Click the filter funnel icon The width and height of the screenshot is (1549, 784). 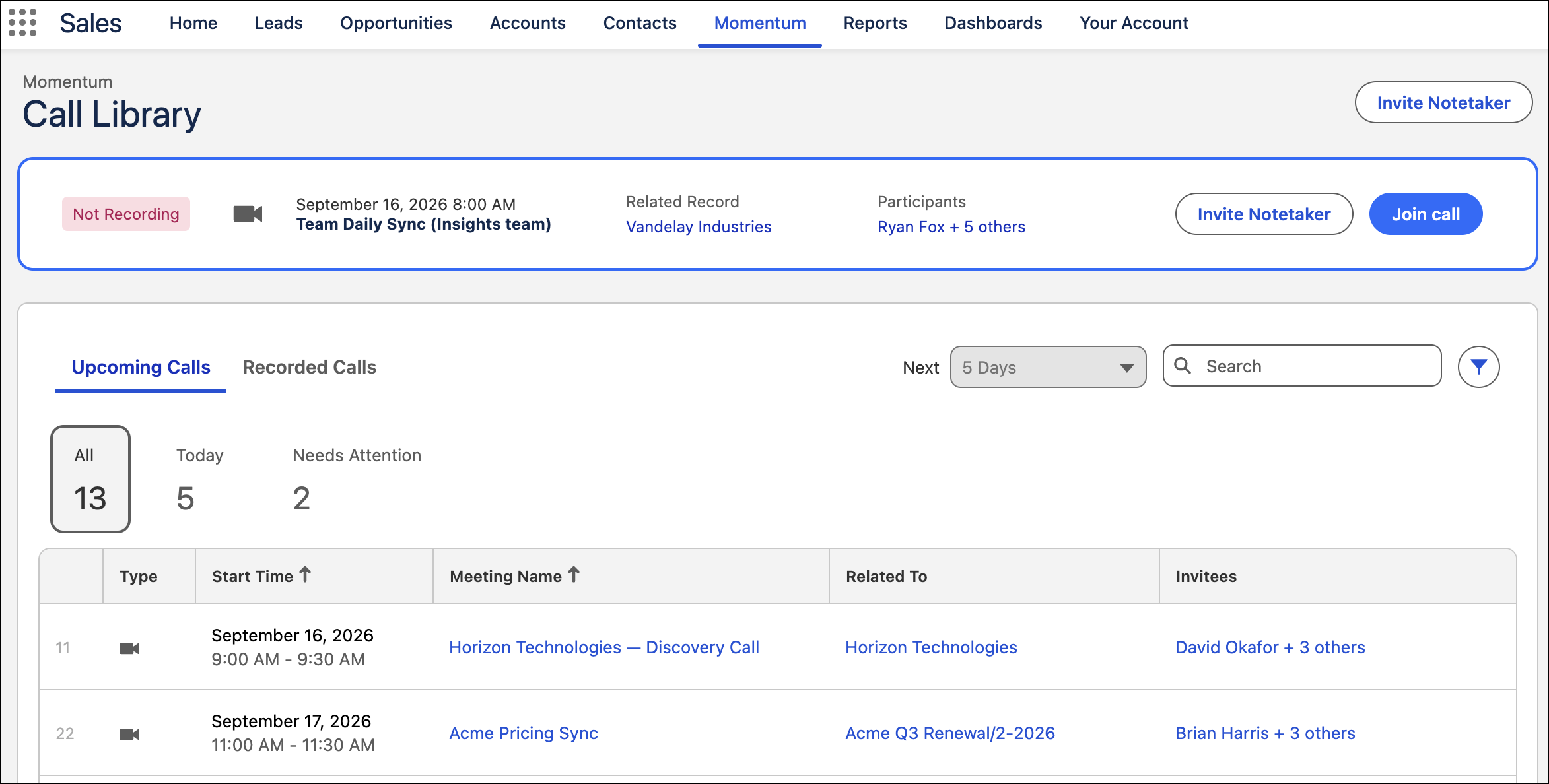(x=1478, y=367)
